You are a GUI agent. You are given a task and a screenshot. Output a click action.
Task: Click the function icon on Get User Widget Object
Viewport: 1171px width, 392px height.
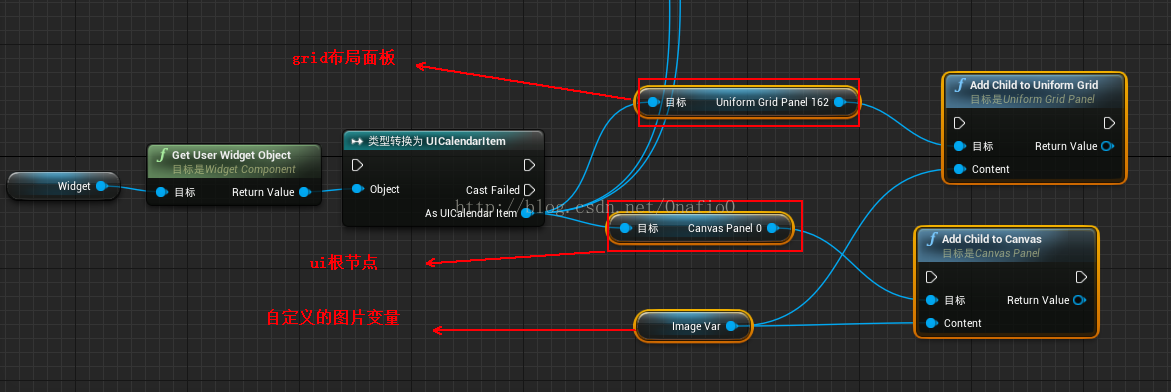pos(162,155)
